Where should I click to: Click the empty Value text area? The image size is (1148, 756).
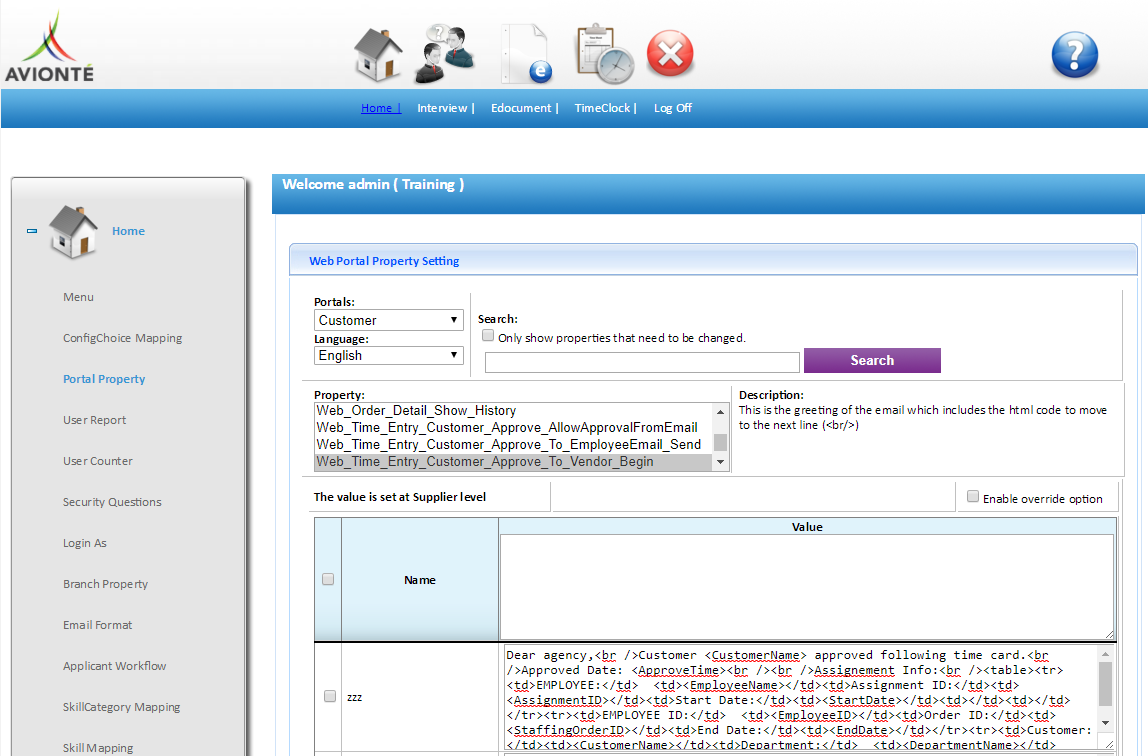point(807,587)
